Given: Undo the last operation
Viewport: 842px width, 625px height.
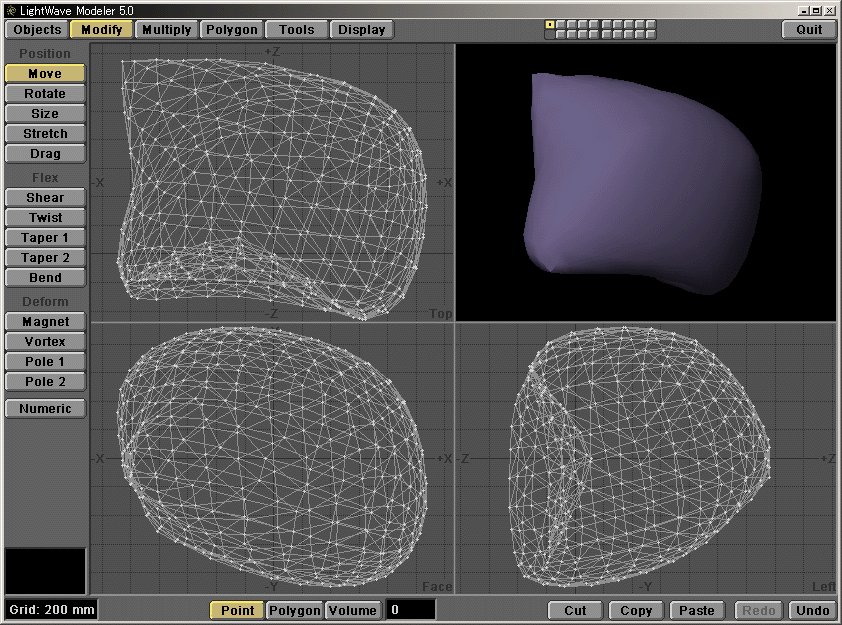Looking at the screenshot, I should pyautogui.click(x=812, y=610).
